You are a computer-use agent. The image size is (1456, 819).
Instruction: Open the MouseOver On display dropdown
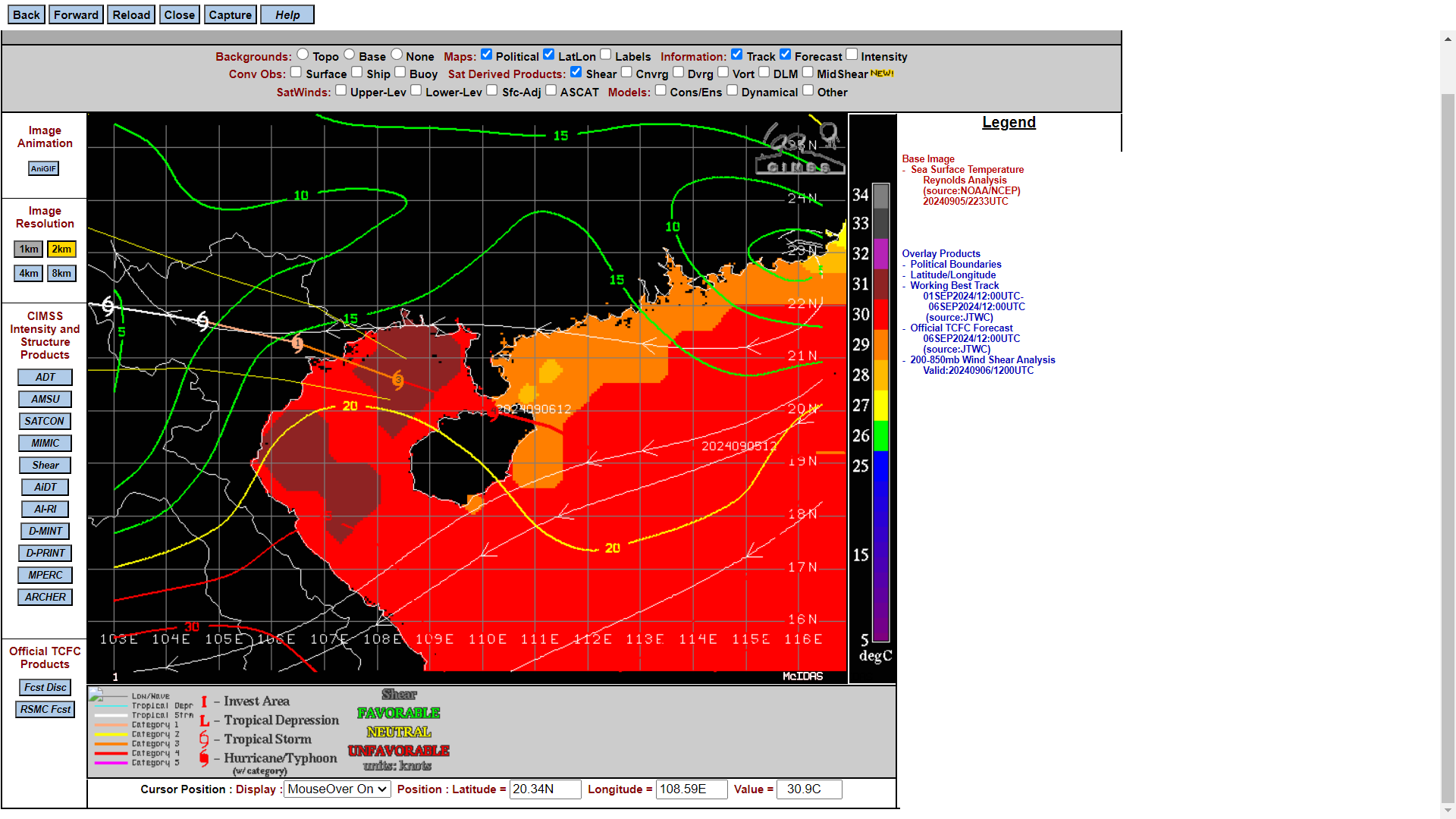[x=337, y=789]
